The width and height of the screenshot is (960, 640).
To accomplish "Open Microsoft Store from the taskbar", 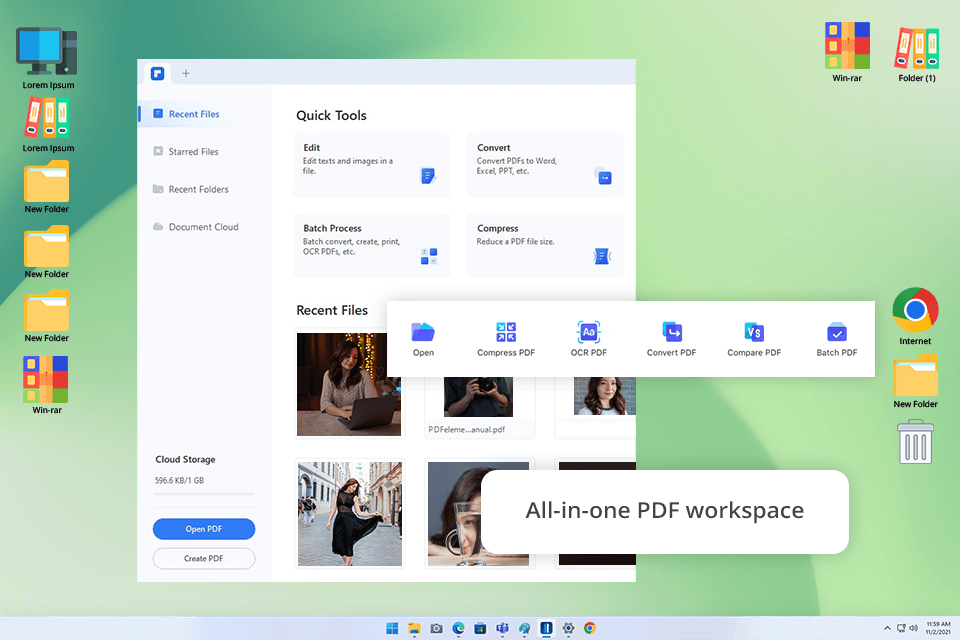I will coord(480,628).
